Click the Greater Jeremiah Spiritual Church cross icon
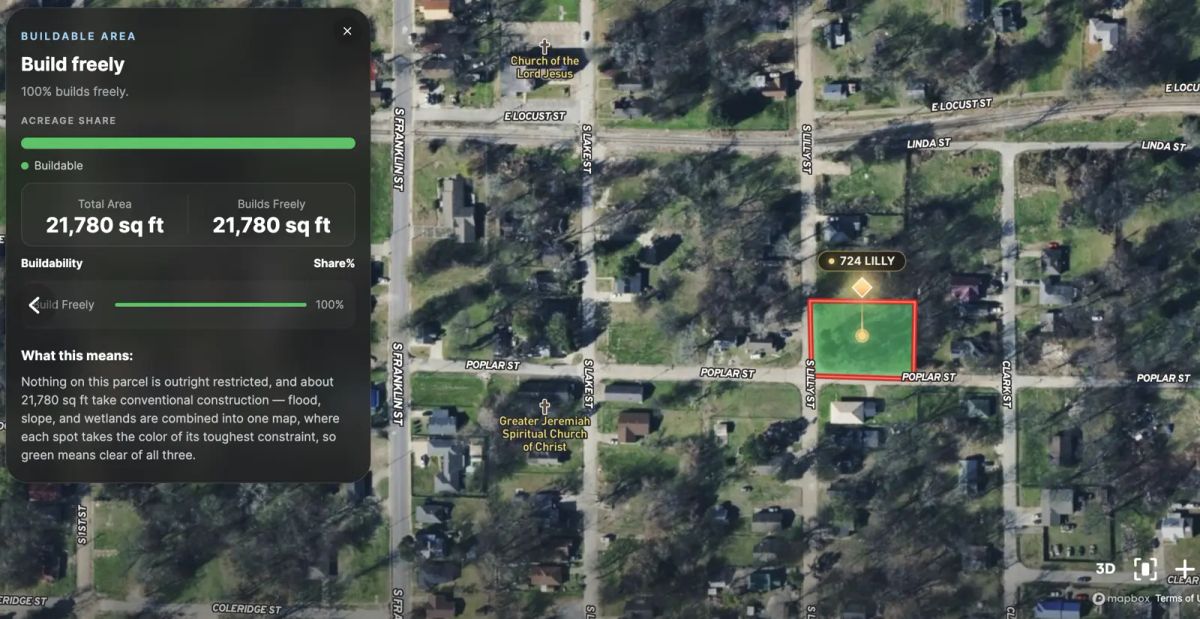This screenshot has height=619, width=1200. pos(545,406)
